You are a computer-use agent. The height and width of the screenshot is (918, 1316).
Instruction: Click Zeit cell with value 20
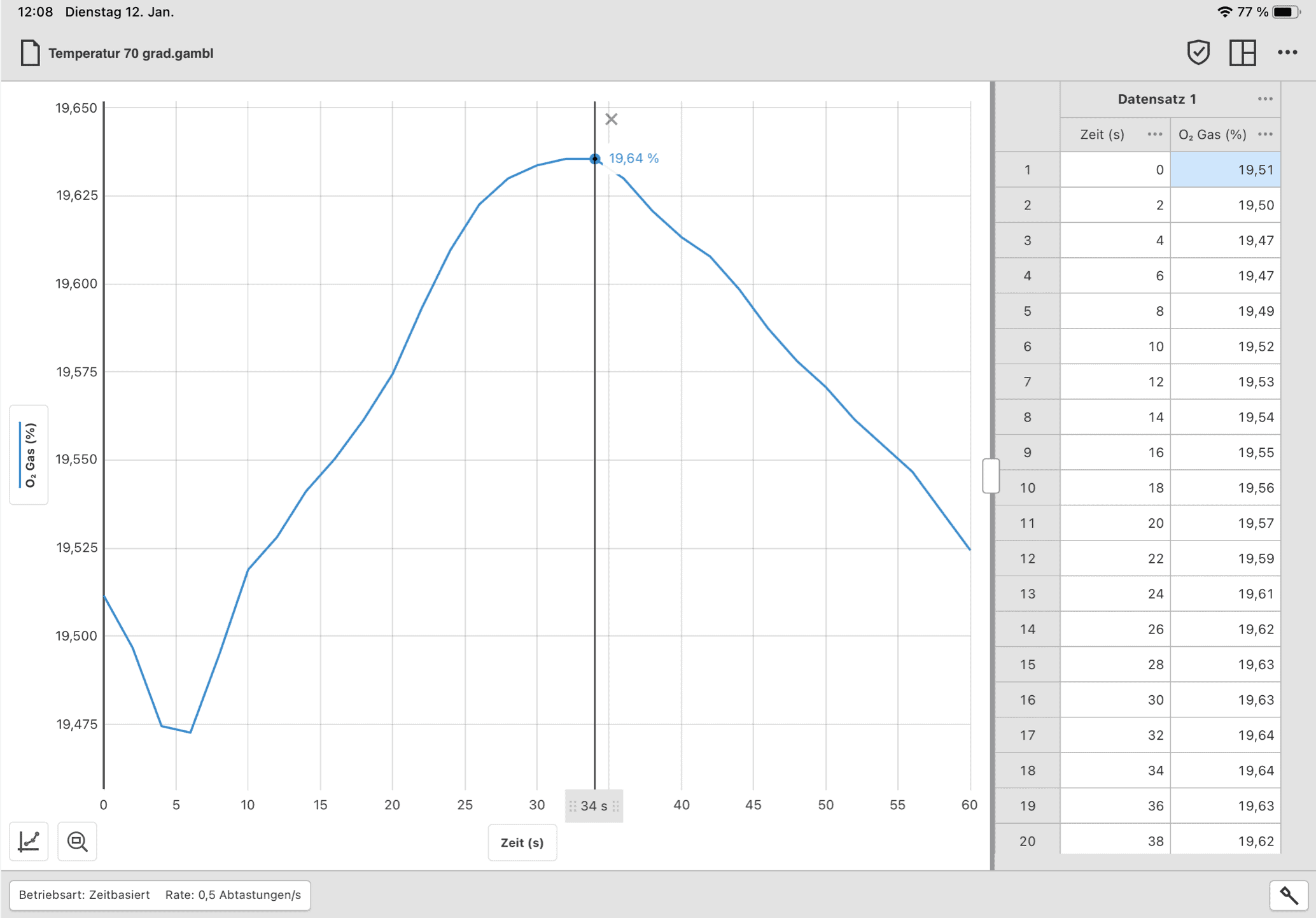[1115, 523]
